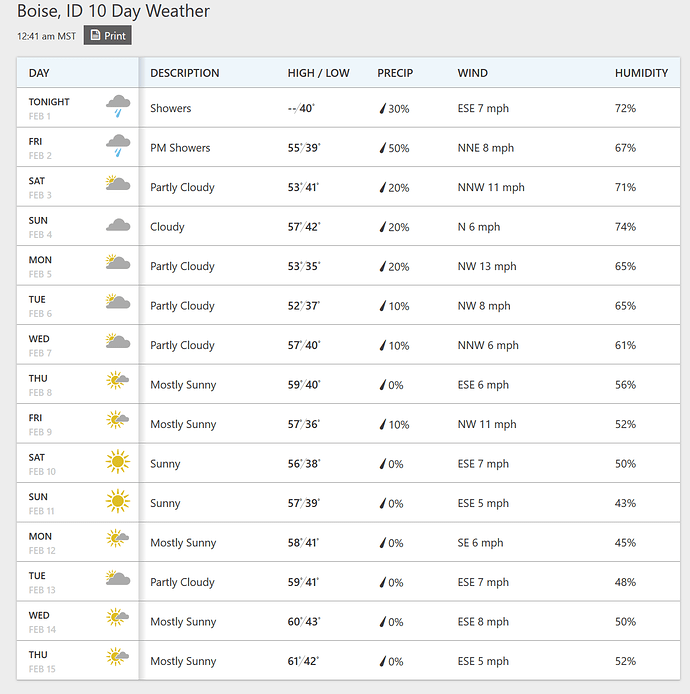This screenshot has width=690, height=694.
Task: Click the Boise, ID 10 Day Weather heading
Action: pyautogui.click(x=113, y=12)
